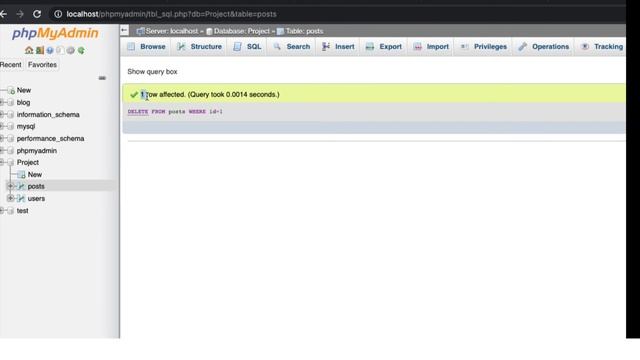Click Show query box link
Screen dimensions: 640x360
[152, 71]
